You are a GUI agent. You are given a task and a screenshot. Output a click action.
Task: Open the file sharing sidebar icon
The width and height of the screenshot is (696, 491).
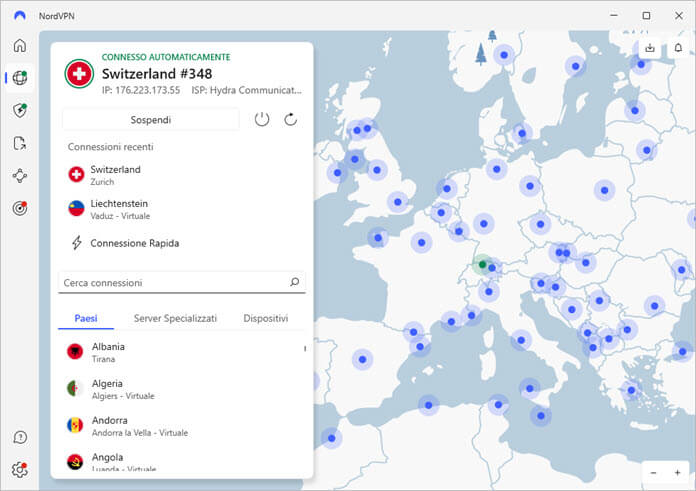(x=20, y=143)
